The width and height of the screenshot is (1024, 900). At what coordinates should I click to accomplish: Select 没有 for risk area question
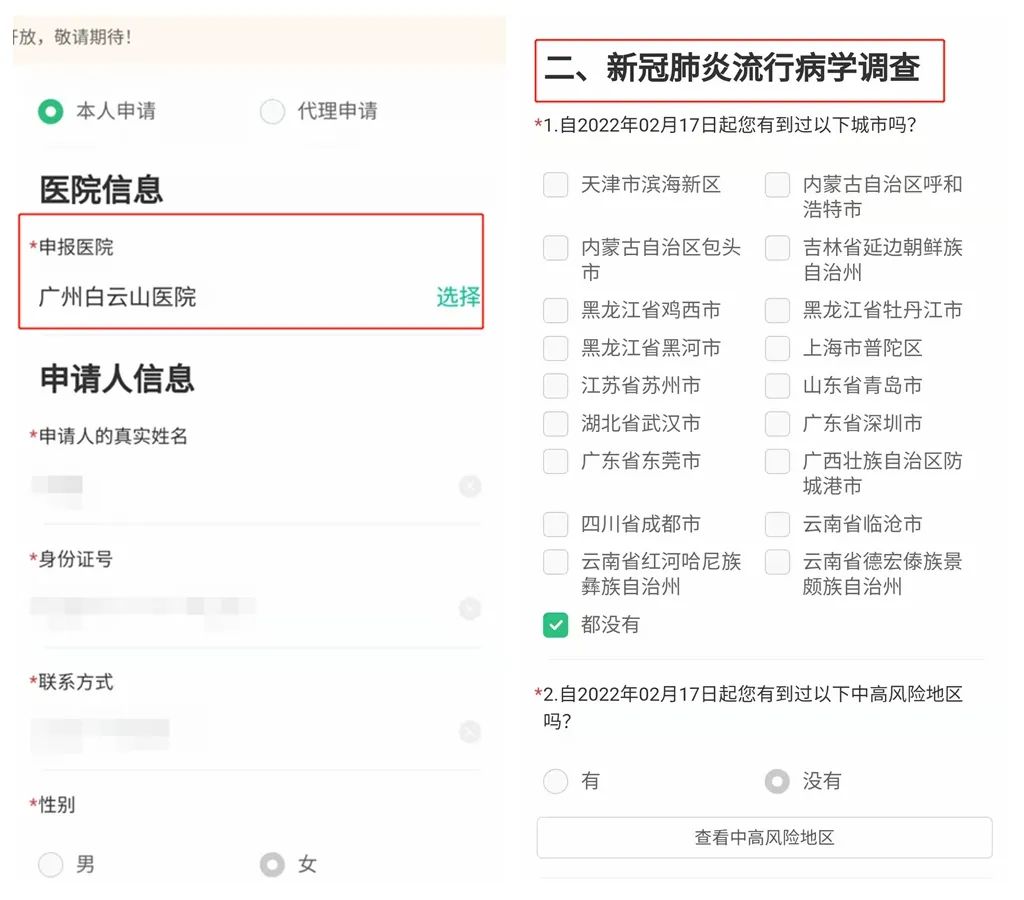pyautogui.click(x=777, y=780)
